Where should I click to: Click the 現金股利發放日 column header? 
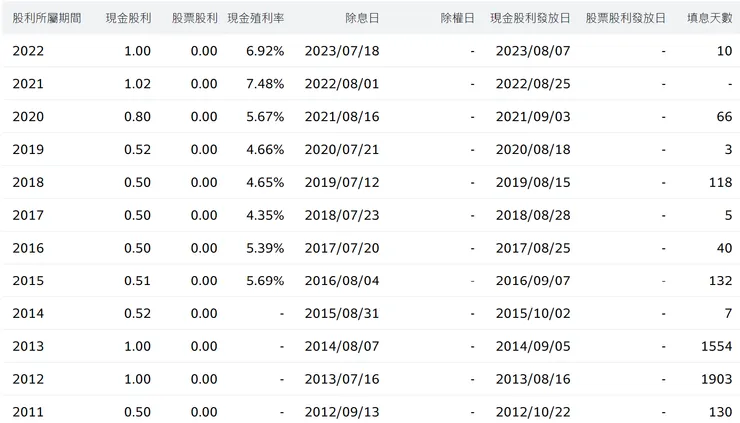click(x=530, y=18)
